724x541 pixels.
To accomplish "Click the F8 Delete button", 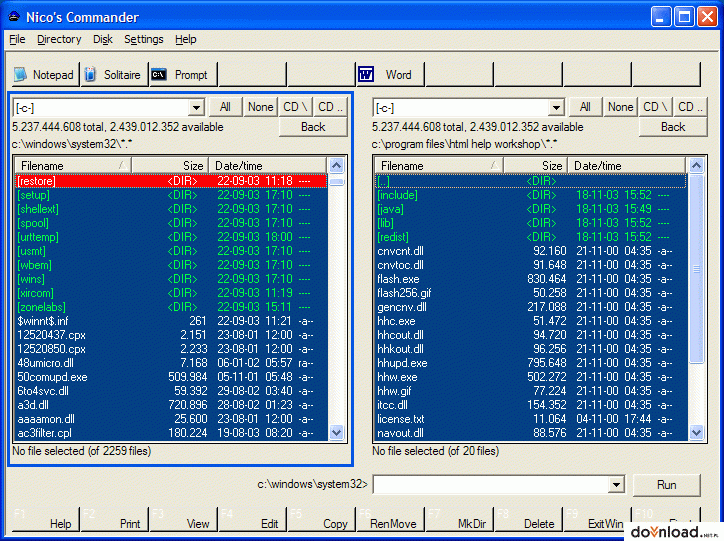I will pos(528,519).
